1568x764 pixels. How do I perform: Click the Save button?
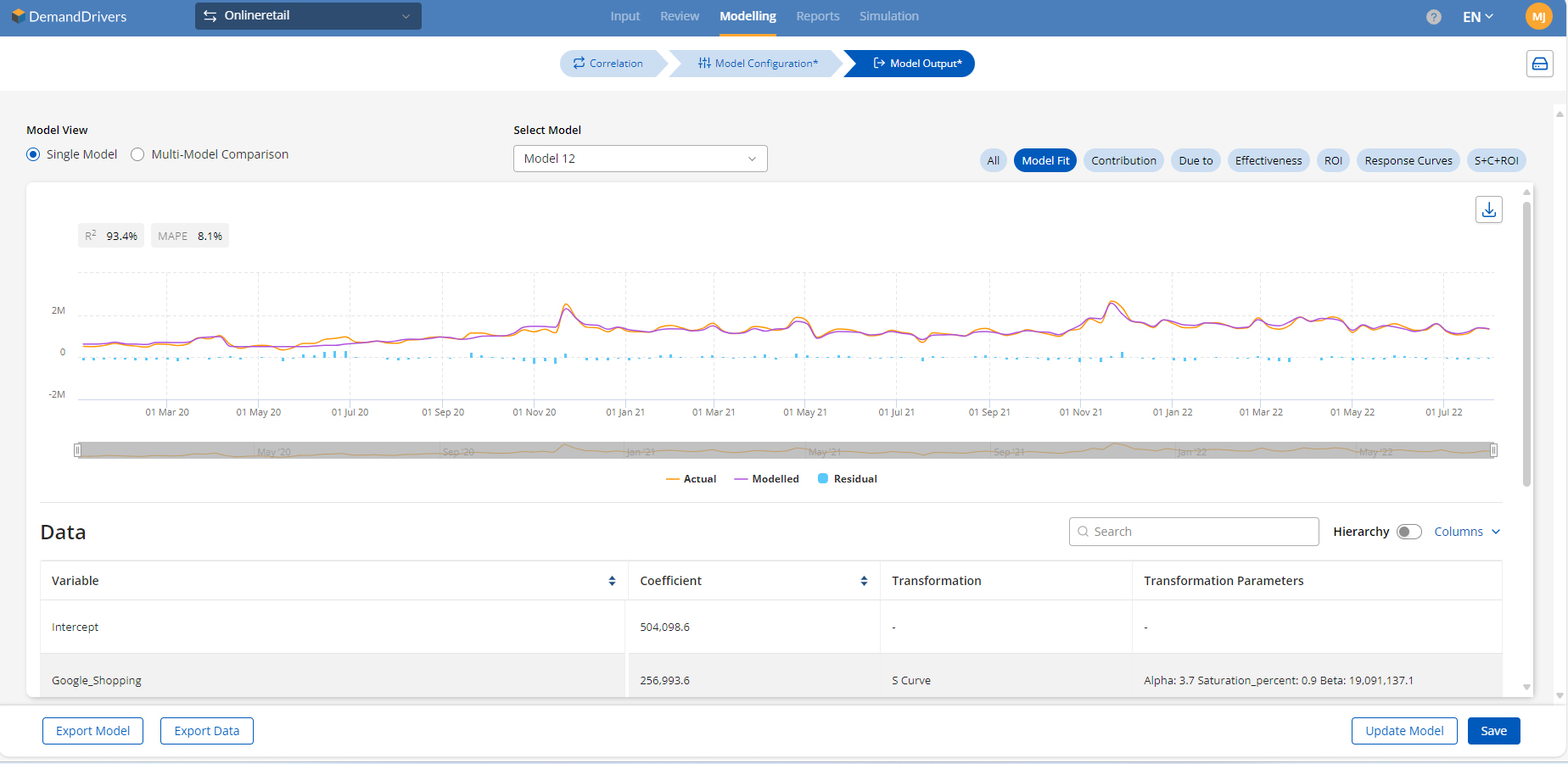[x=1494, y=731]
